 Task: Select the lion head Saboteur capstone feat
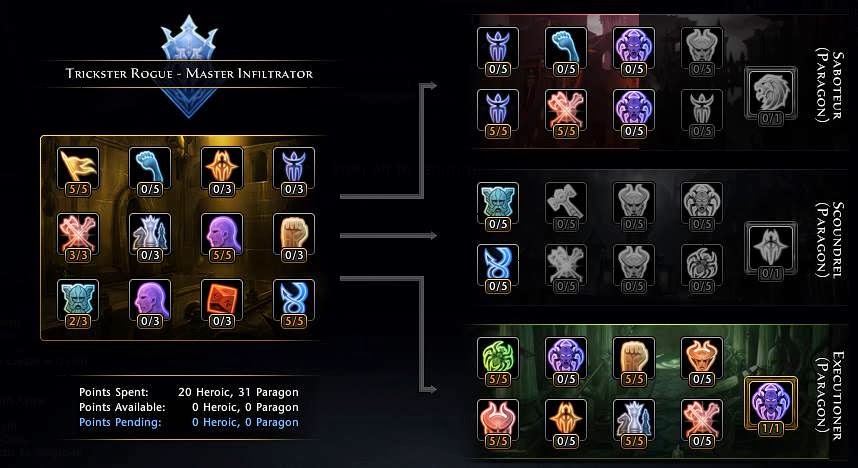click(770, 96)
